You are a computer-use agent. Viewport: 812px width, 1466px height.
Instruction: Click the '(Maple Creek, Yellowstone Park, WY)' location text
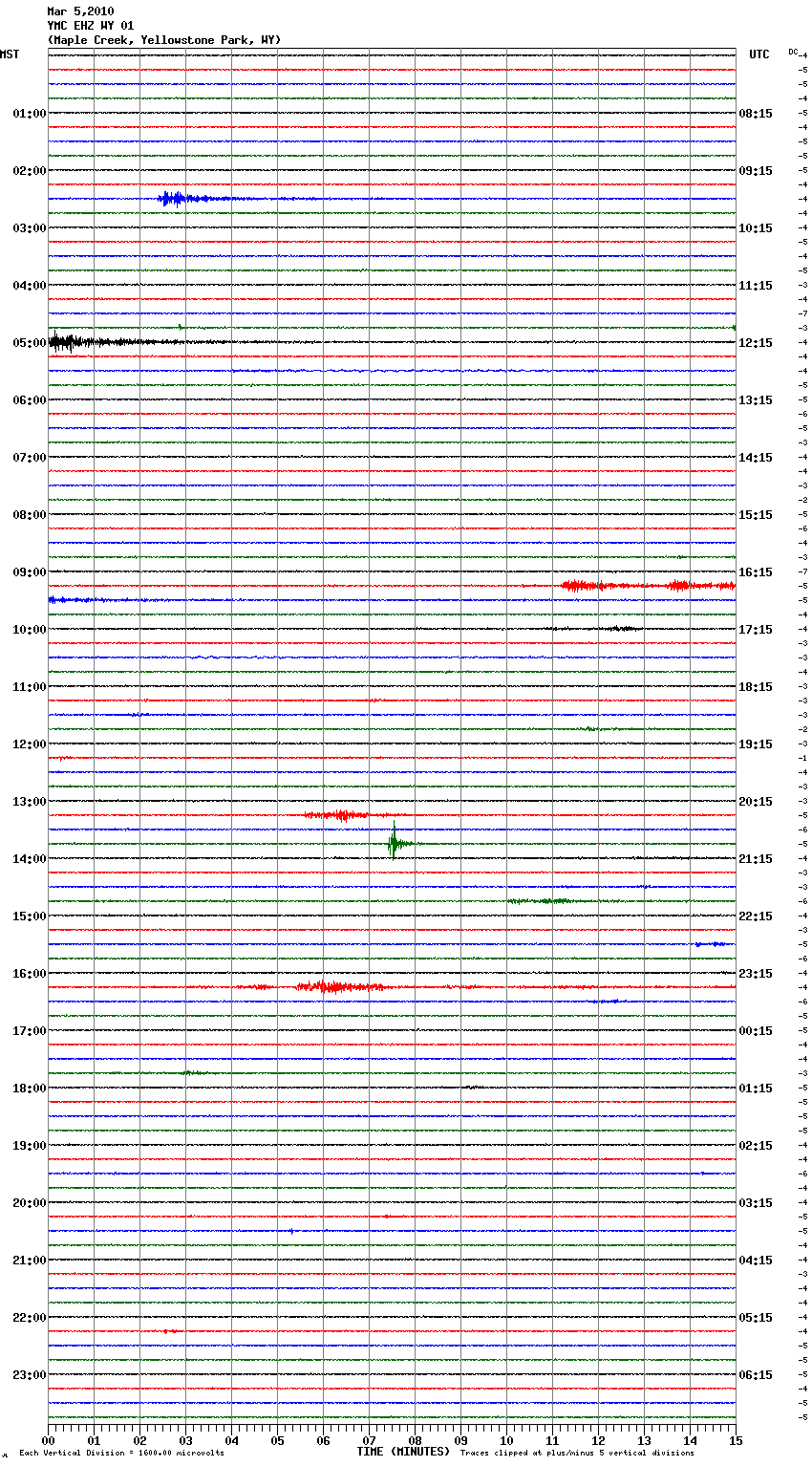tap(164, 40)
